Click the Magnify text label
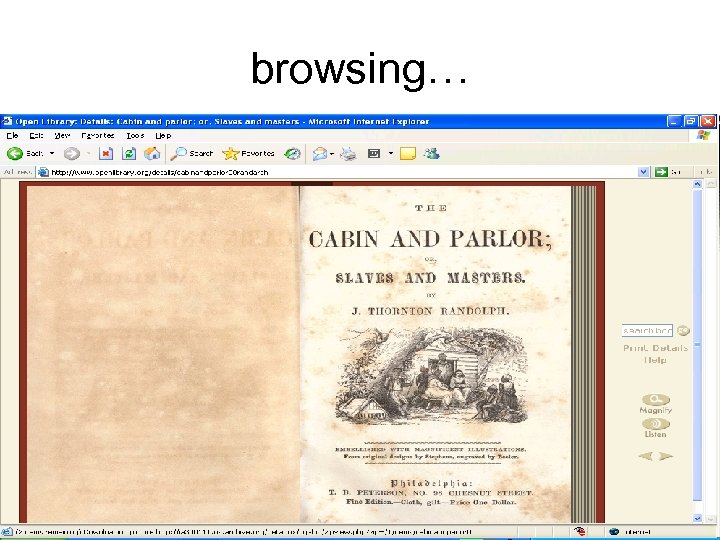Viewport: 720px width, 540px height. 656,410
